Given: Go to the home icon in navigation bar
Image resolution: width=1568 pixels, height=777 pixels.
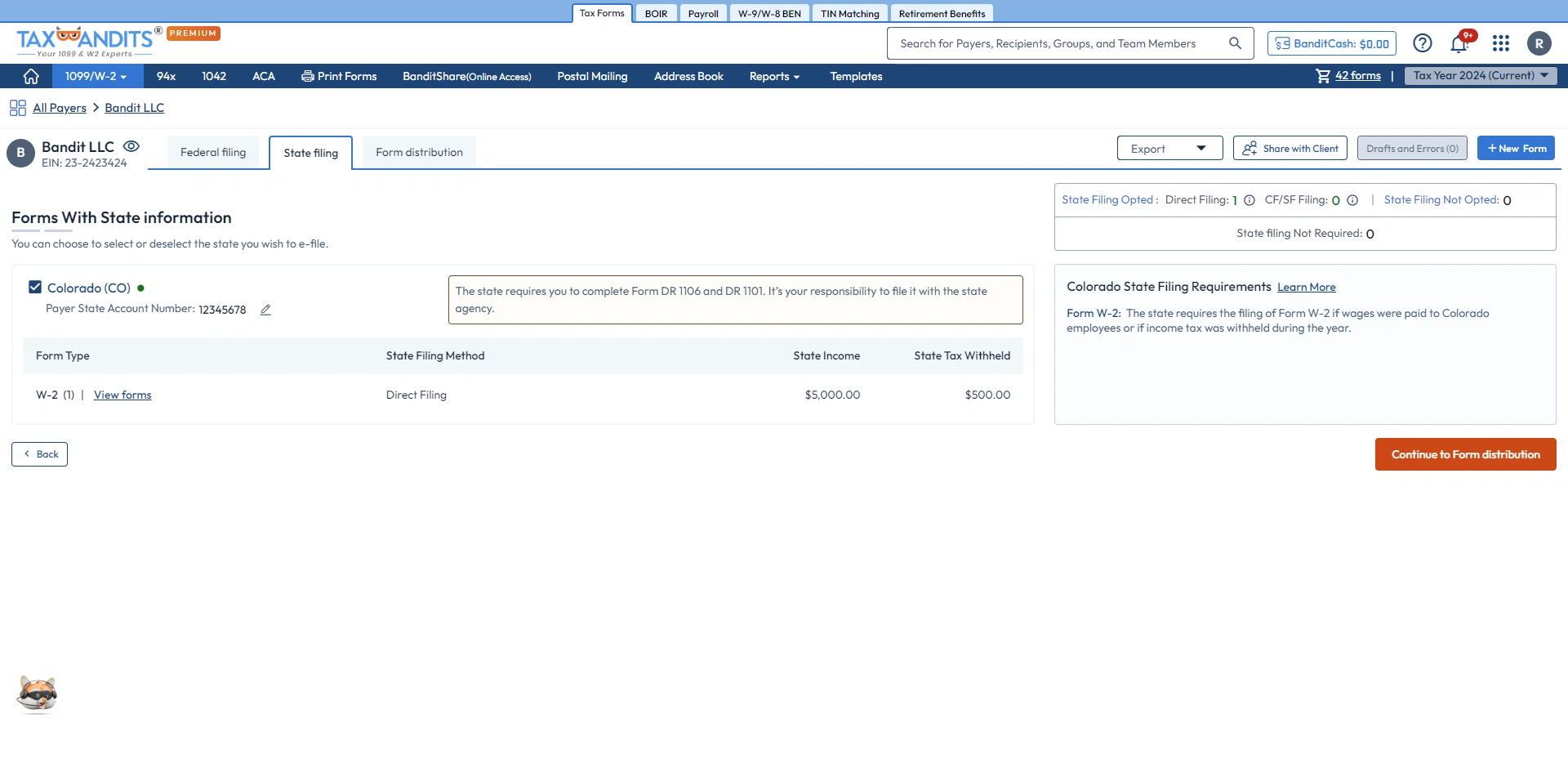Looking at the screenshot, I should [x=31, y=76].
